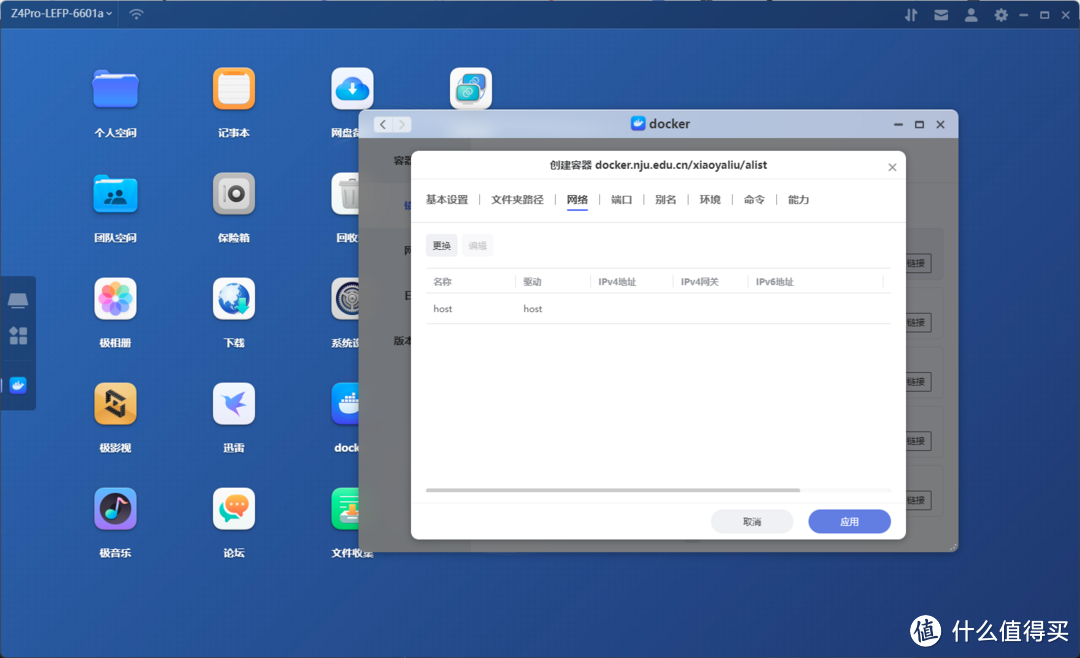Open the 保险箱 safe app
Screen dimensions: 1080x658
click(x=233, y=194)
